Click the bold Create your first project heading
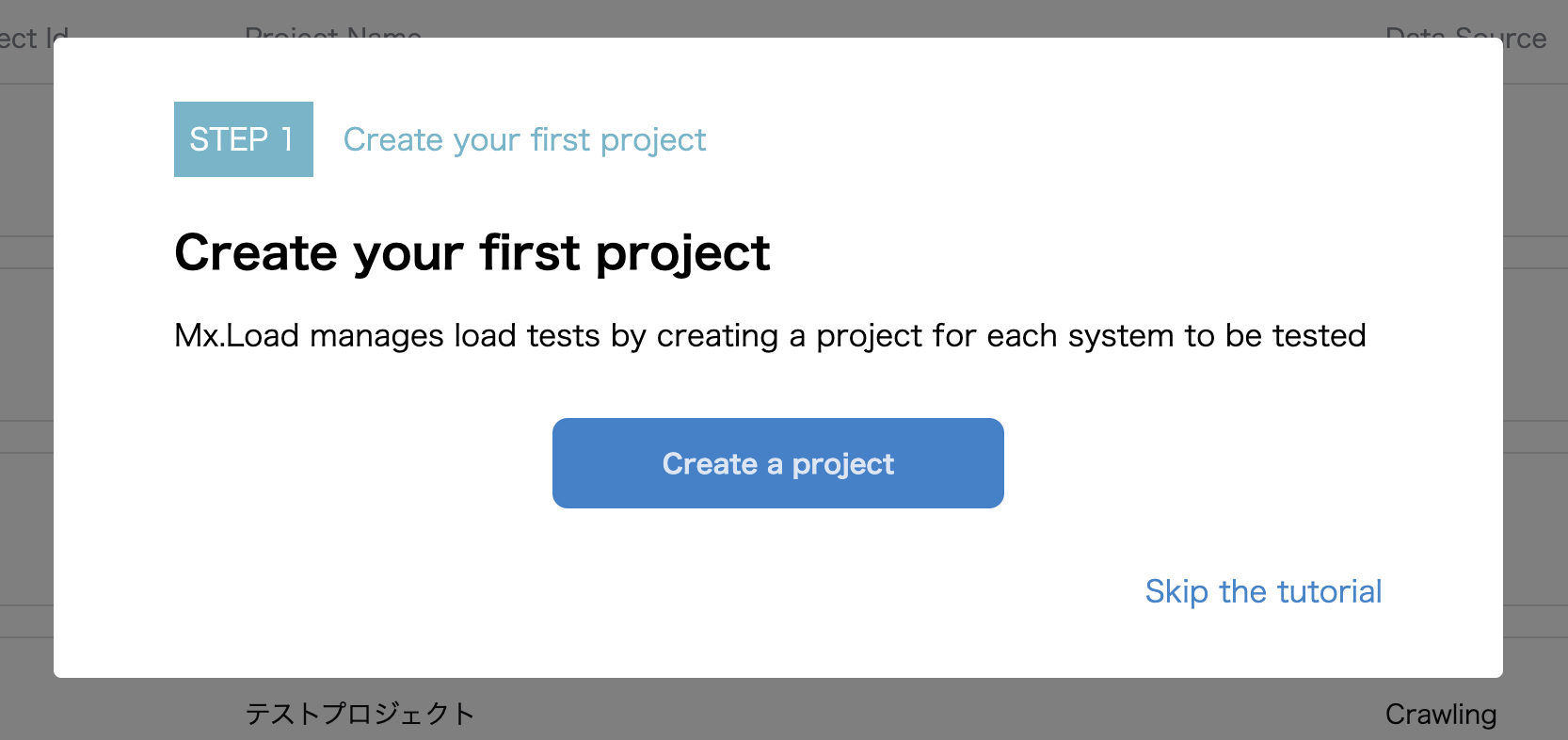This screenshot has height=740, width=1568. (x=472, y=252)
